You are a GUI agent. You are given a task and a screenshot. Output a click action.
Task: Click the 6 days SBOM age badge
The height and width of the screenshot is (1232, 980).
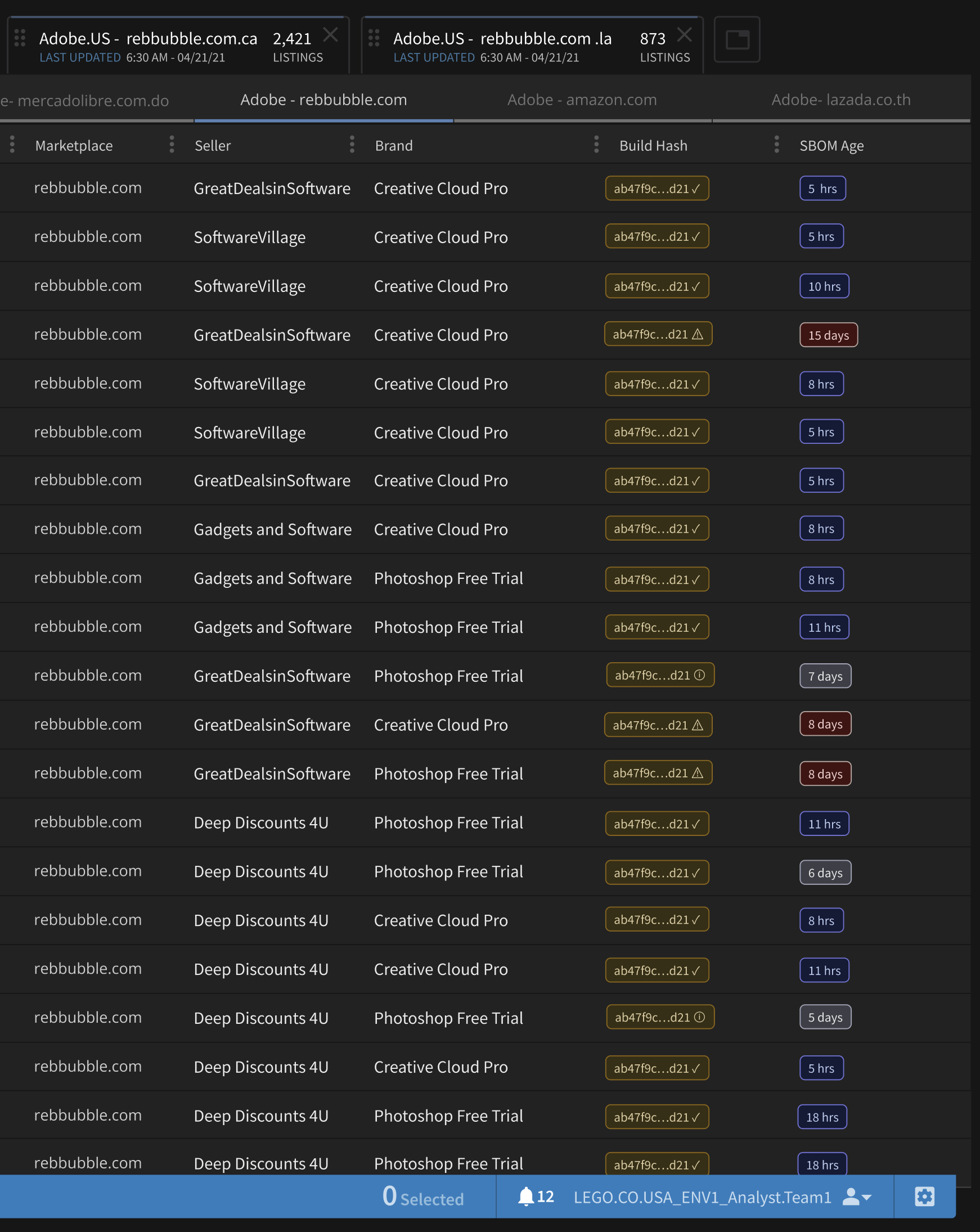pyautogui.click(x=825, y=873)
